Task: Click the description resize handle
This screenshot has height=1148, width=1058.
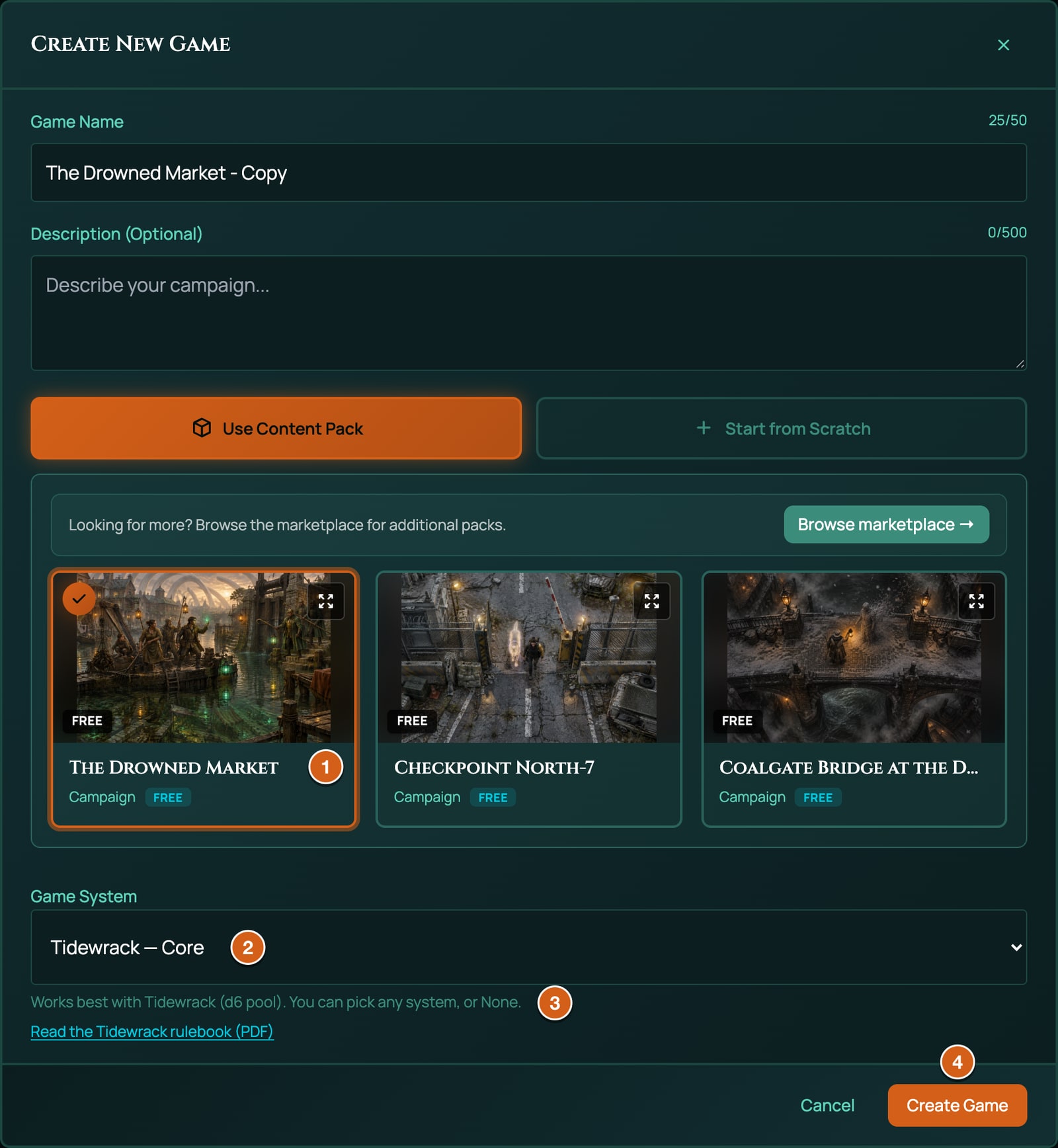Action: (1020, 364)
